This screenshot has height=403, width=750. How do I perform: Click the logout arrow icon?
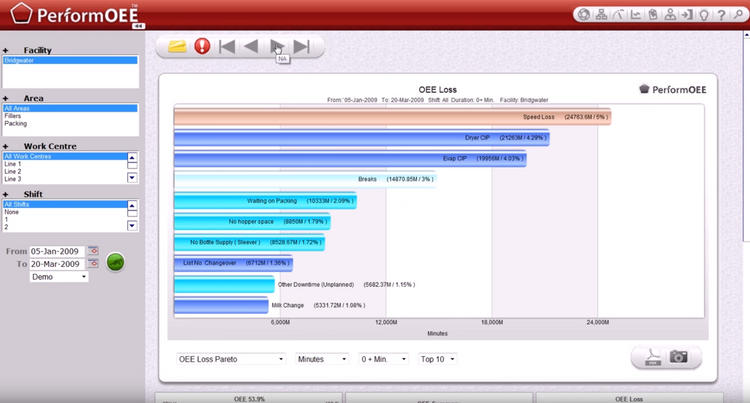tap(687, 14)
